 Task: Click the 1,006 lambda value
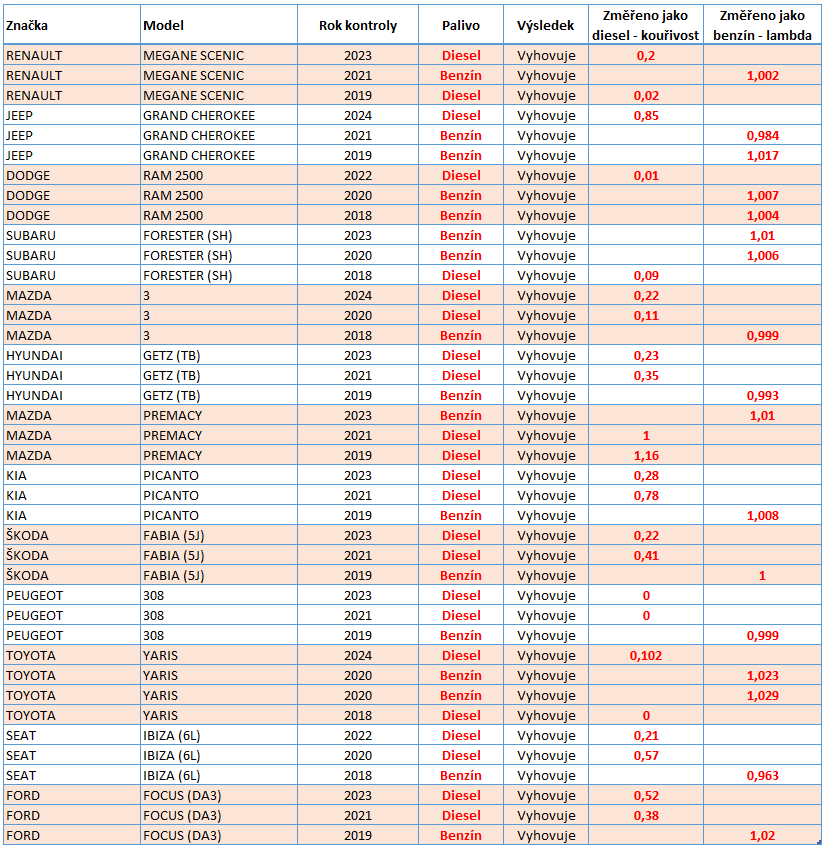click(762, 256)
